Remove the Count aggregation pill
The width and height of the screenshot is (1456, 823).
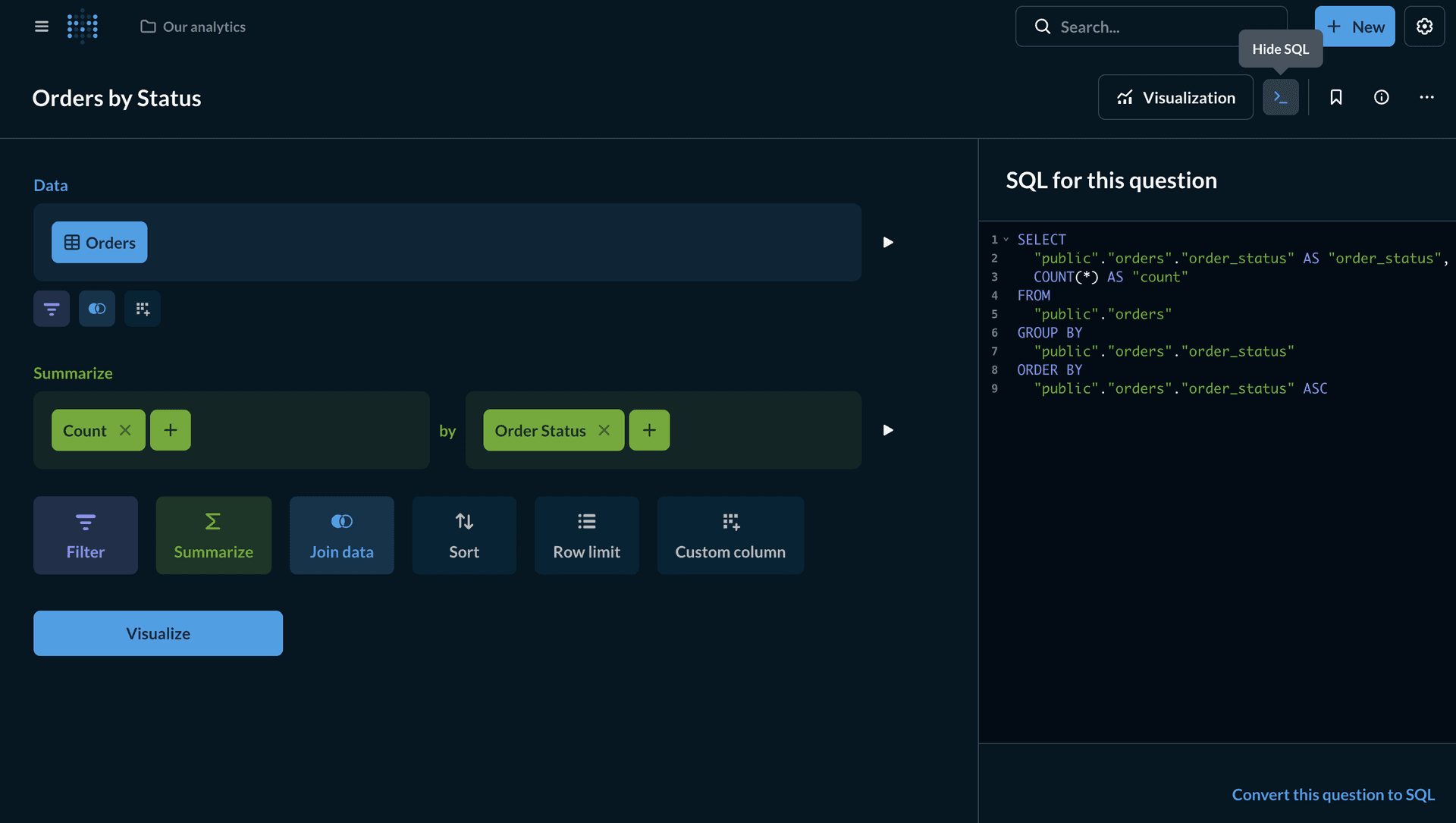125,430
